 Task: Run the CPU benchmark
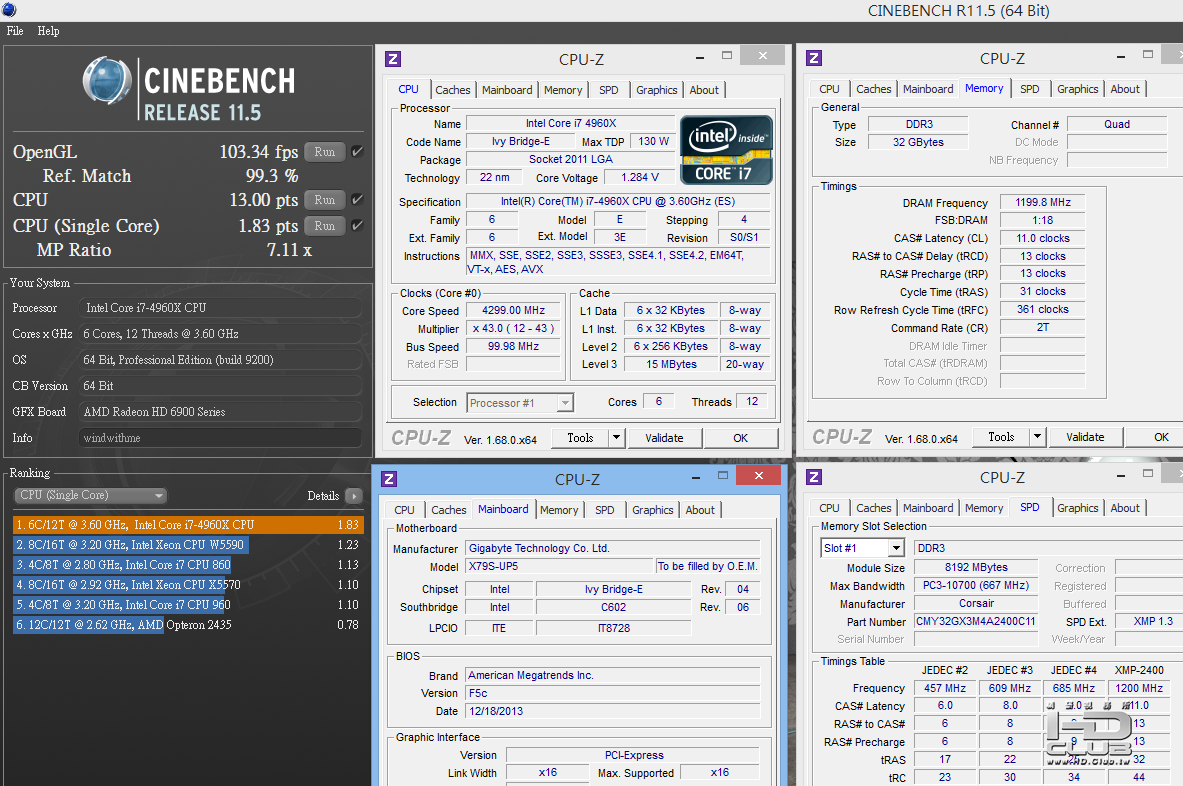point(325,200)
